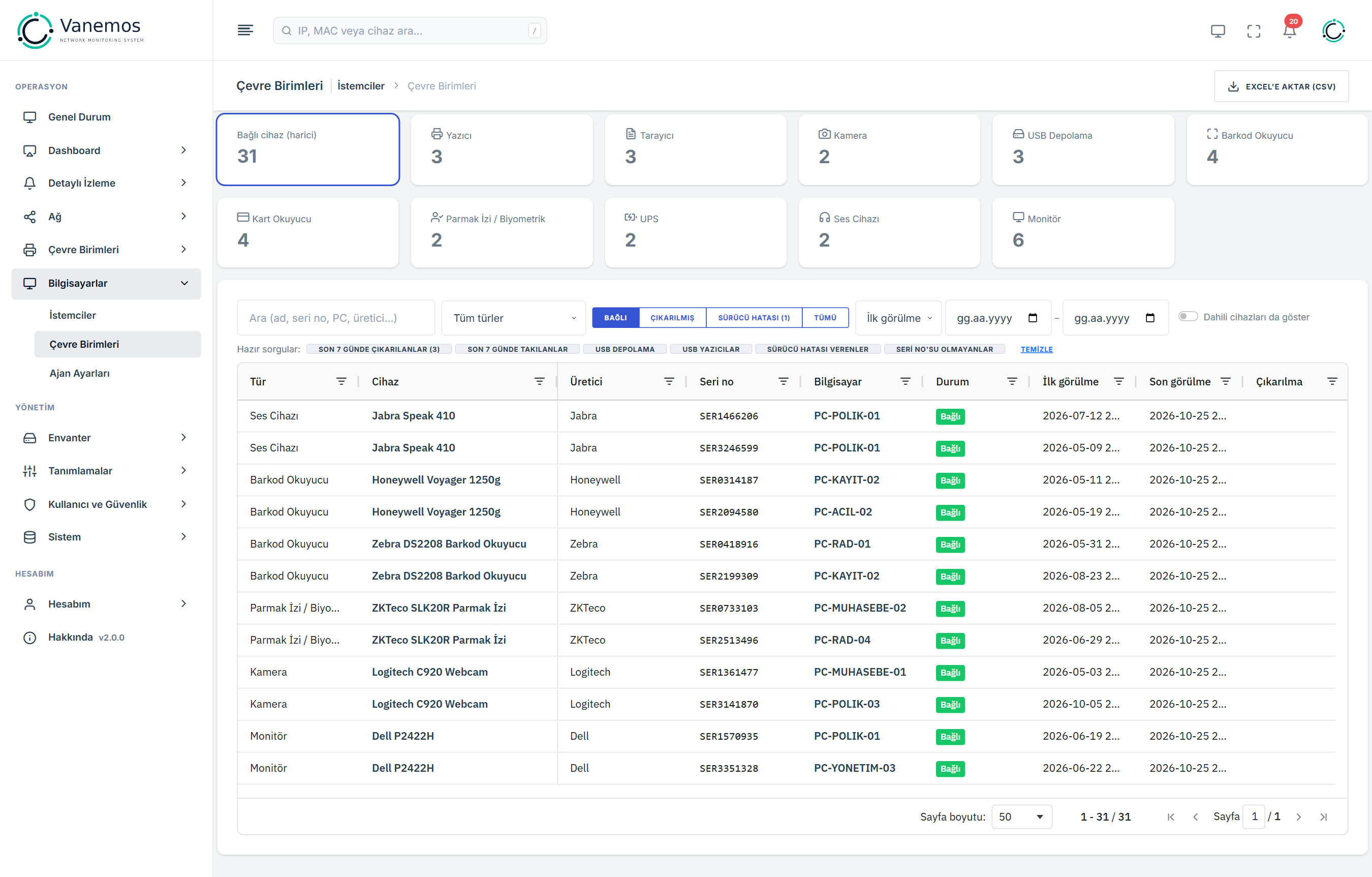Open filter menu for Cihaz column
The width and height of the screenshot is (1372, 877).
pos(540,381)
